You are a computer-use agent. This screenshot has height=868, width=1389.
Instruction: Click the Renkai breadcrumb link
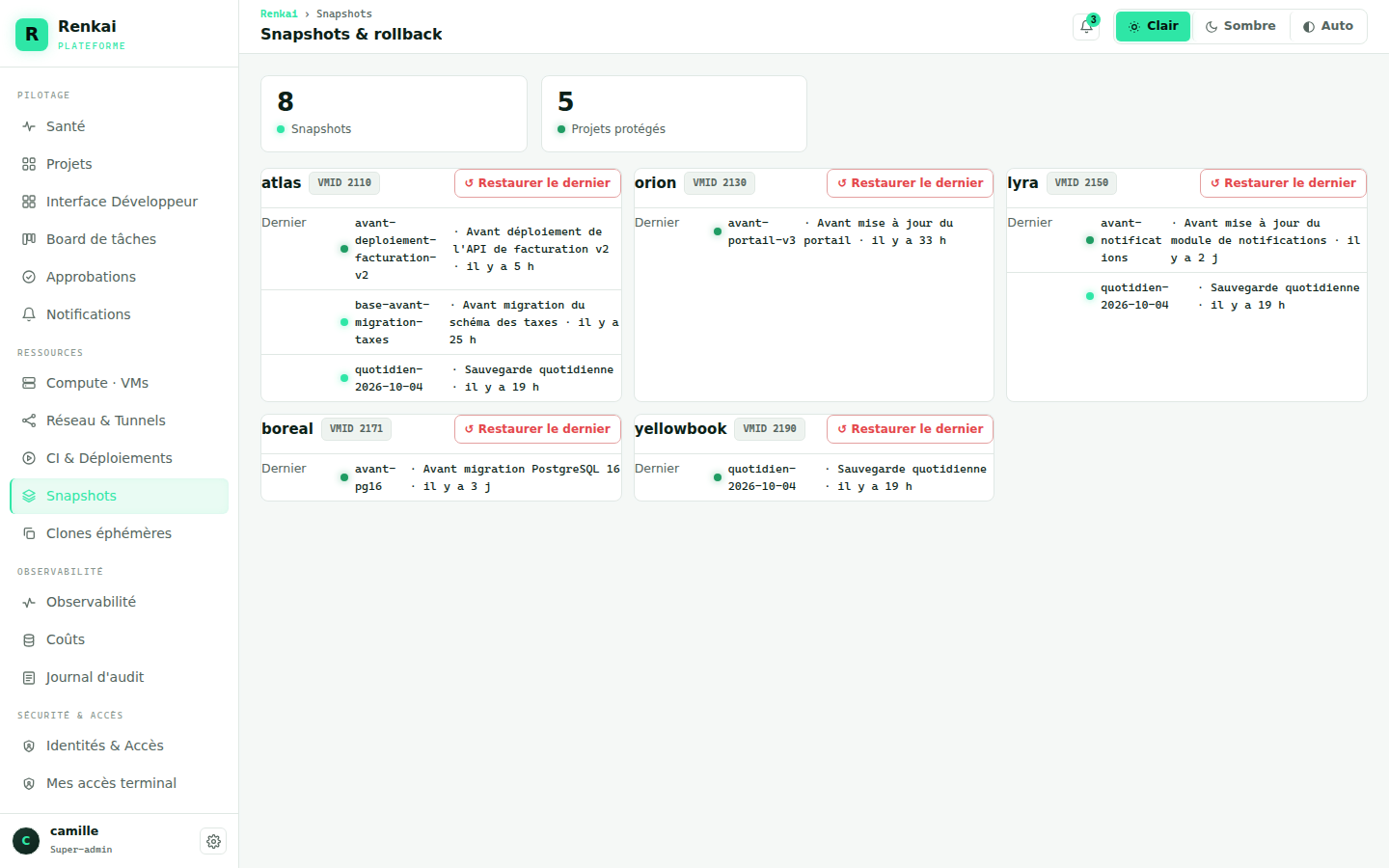(279, 14)
